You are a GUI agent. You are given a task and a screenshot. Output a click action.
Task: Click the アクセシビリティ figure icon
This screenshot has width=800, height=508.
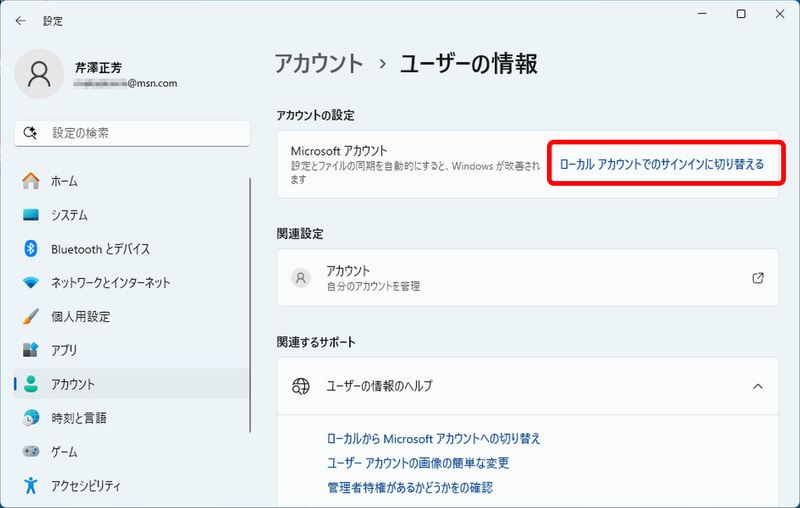point(31,485)
